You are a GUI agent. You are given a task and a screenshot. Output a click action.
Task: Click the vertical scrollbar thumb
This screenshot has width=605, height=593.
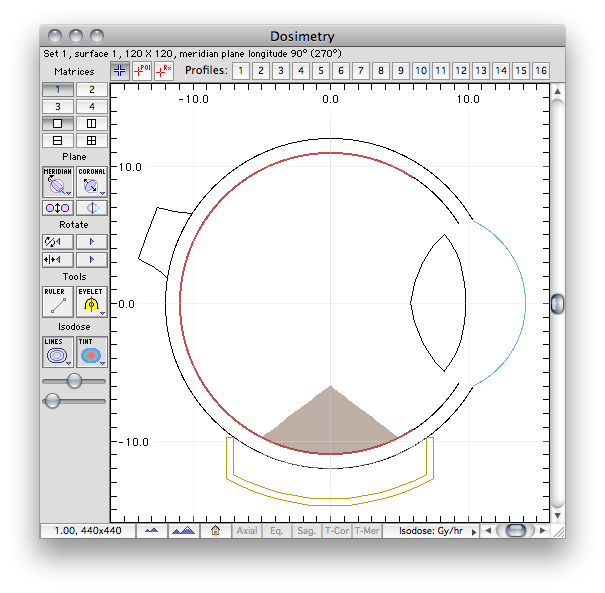(x=557, y=304)
